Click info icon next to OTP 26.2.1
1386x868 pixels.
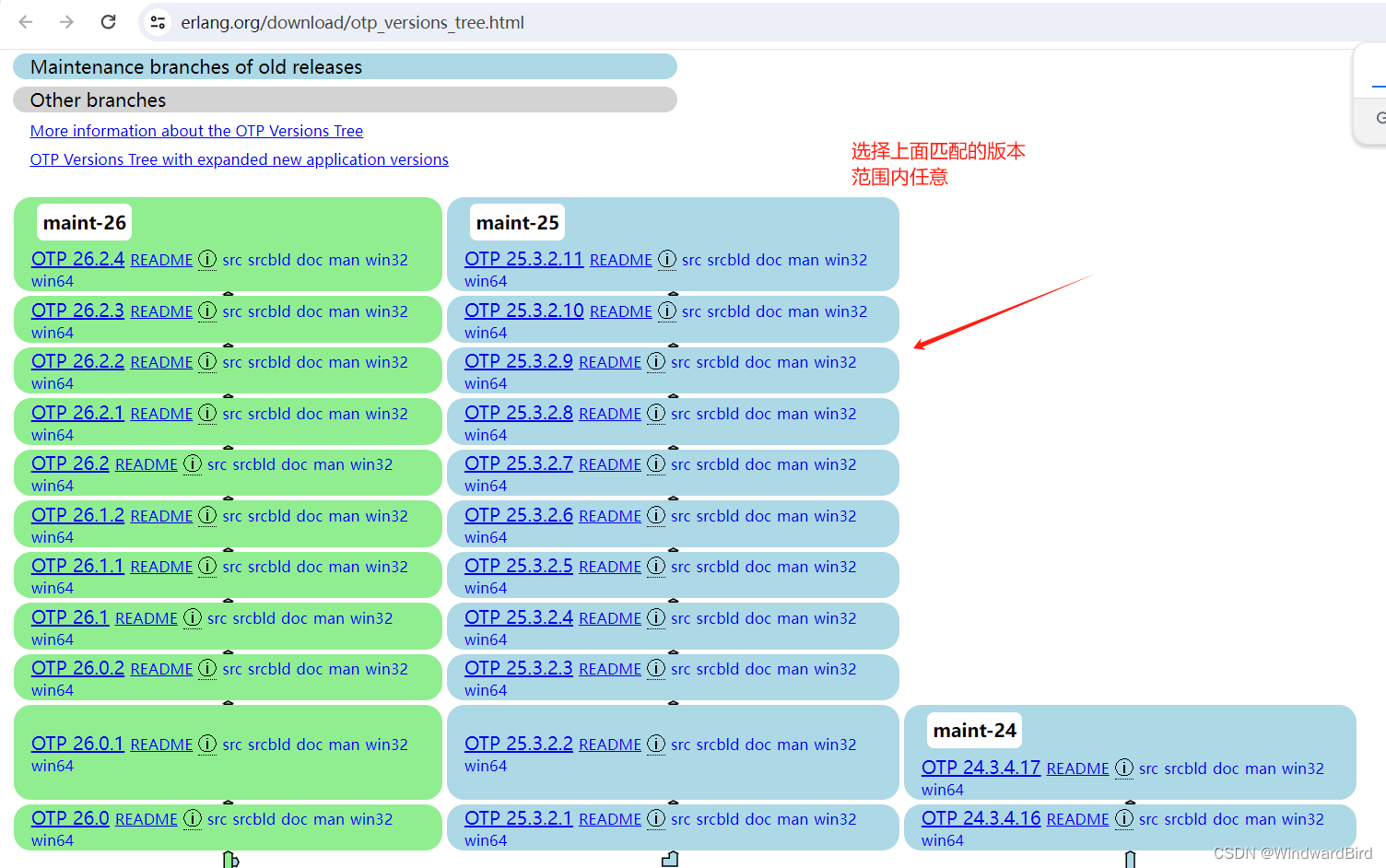point(207,414)
